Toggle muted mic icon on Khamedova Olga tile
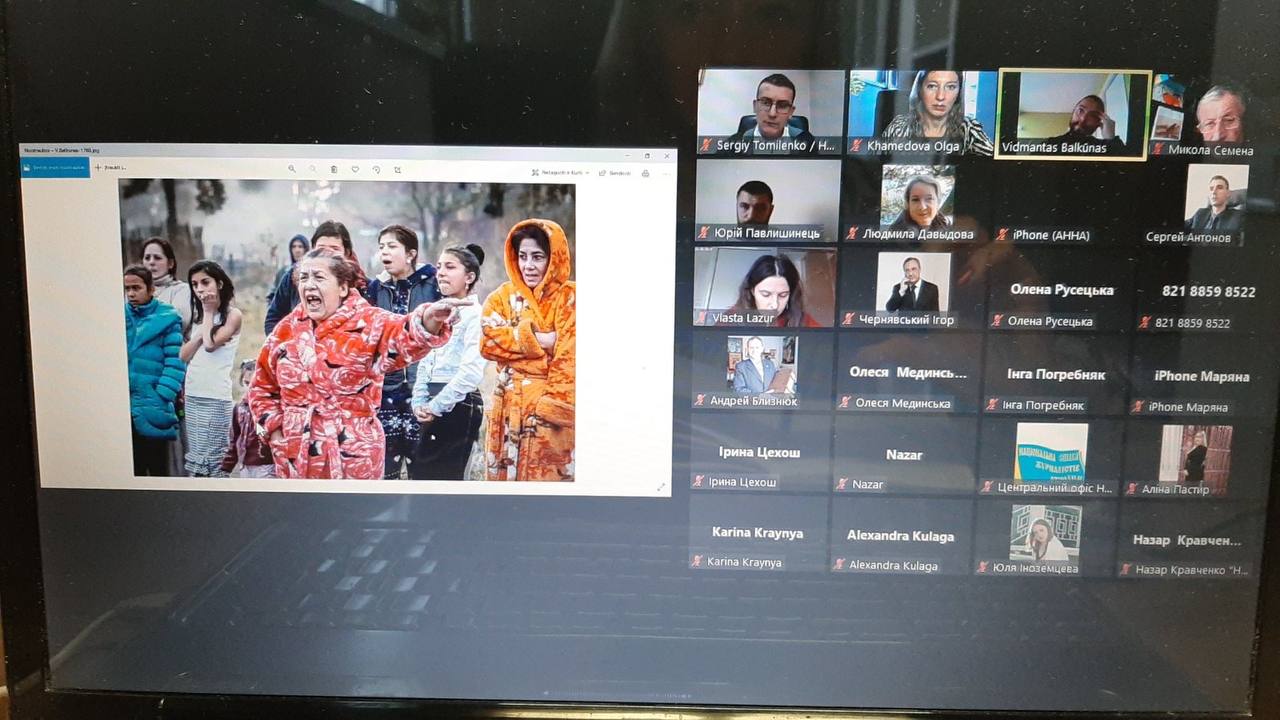Viewport: 1280px width, 720px height. click(854, 146)
